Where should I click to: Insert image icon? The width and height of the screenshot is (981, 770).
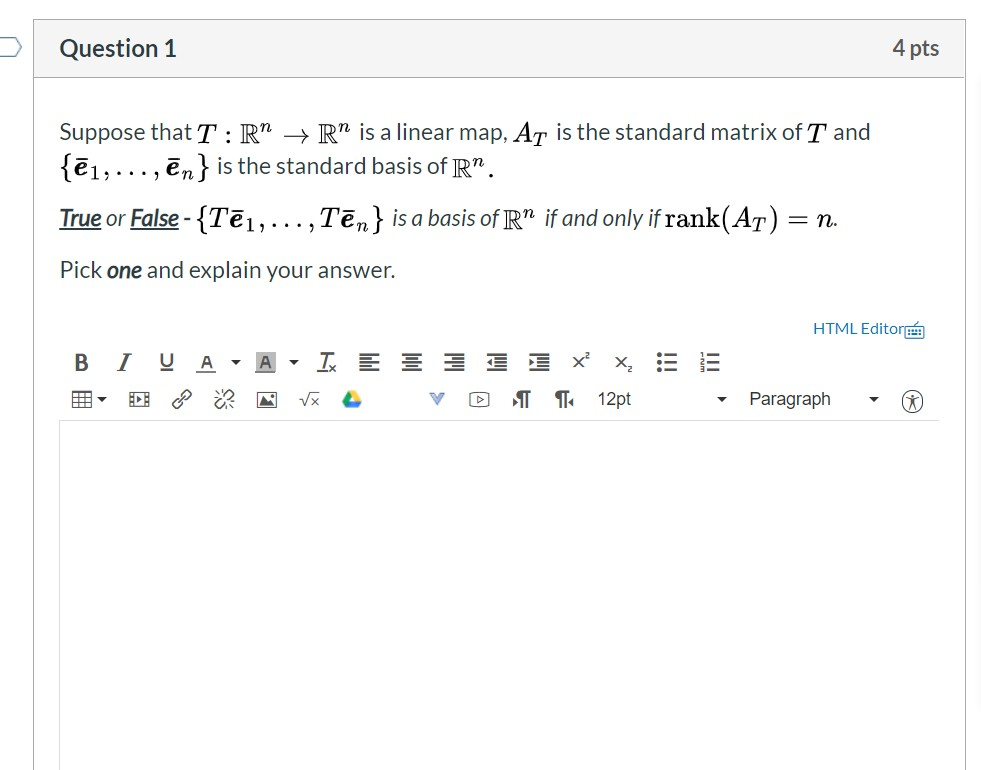267,399
